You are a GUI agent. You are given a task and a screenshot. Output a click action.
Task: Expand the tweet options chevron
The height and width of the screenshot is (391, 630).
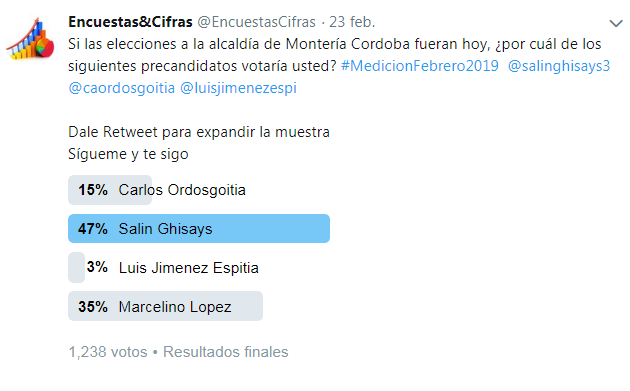click(x=616, y=23)
